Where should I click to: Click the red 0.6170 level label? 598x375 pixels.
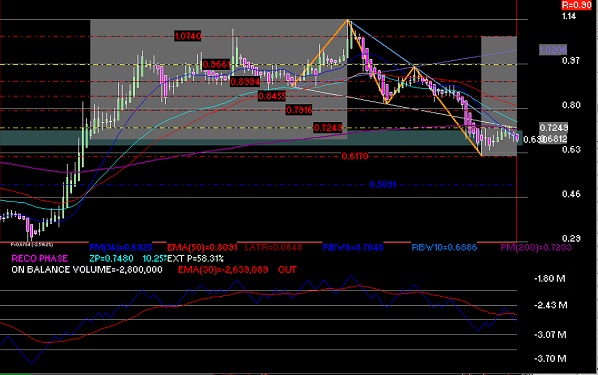[355, 156]
